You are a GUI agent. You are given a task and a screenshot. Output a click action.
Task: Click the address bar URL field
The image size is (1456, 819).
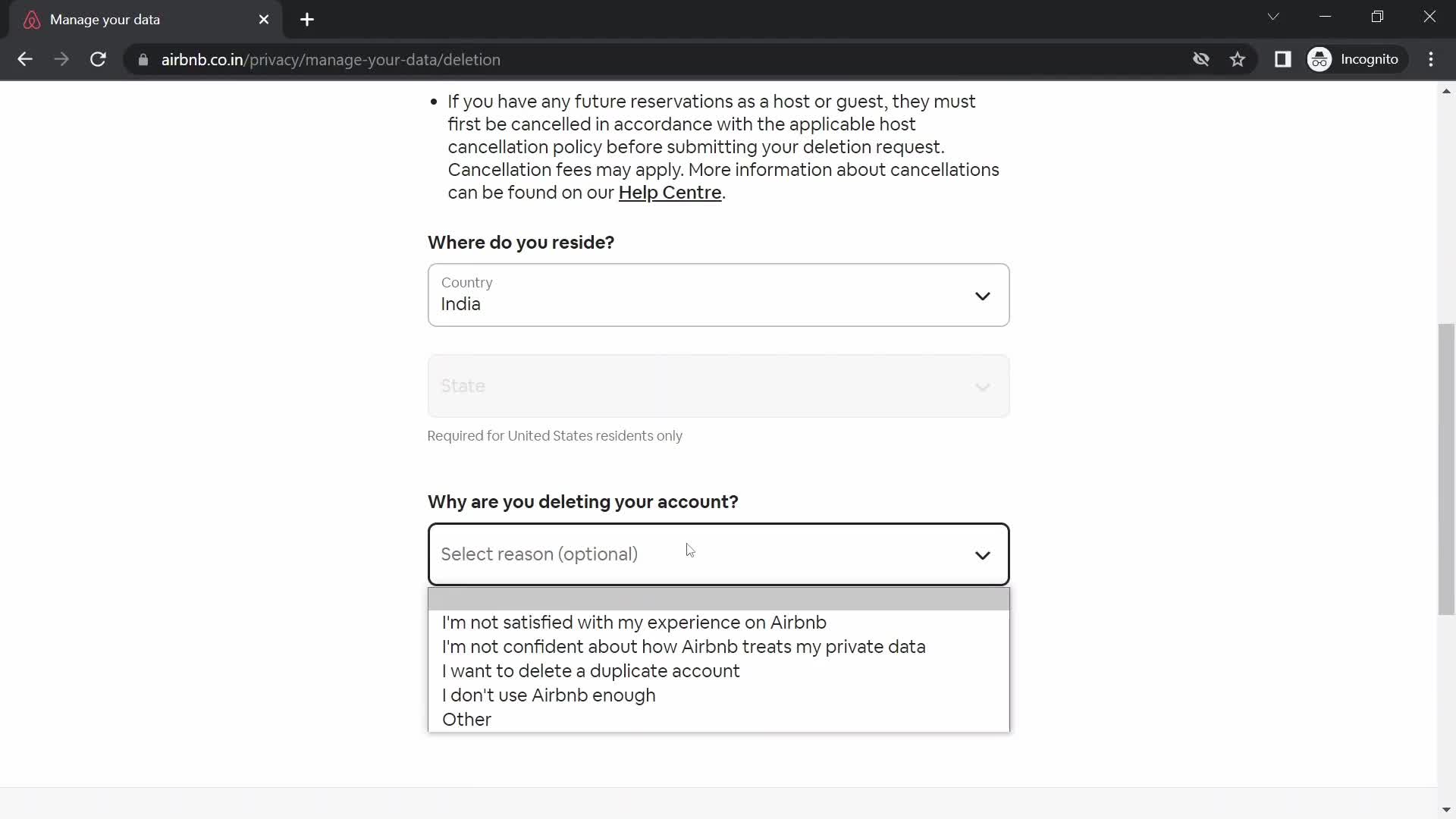tap(331, 59)
